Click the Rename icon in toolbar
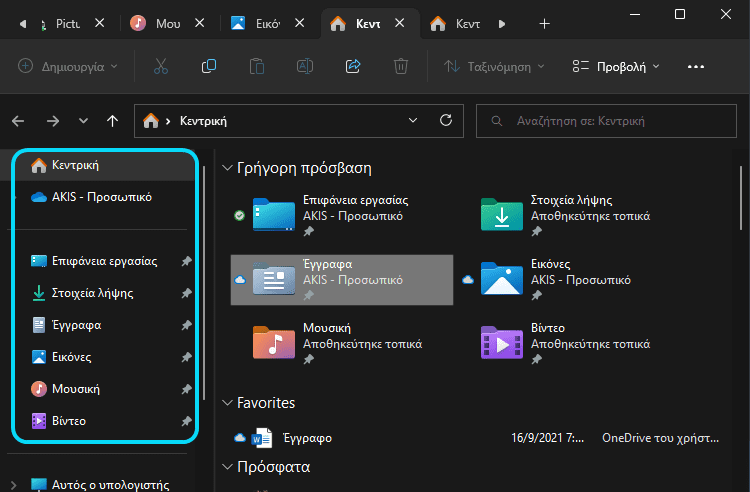Viewport: 750px width, 492px height. [x=305, y=66]
